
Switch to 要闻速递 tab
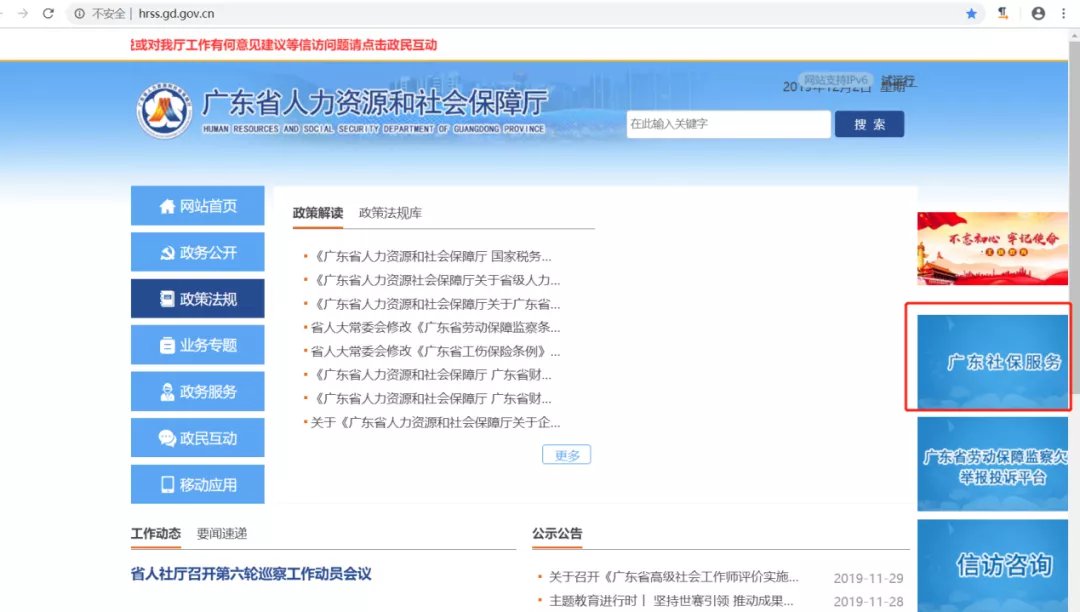coord(222,534)
